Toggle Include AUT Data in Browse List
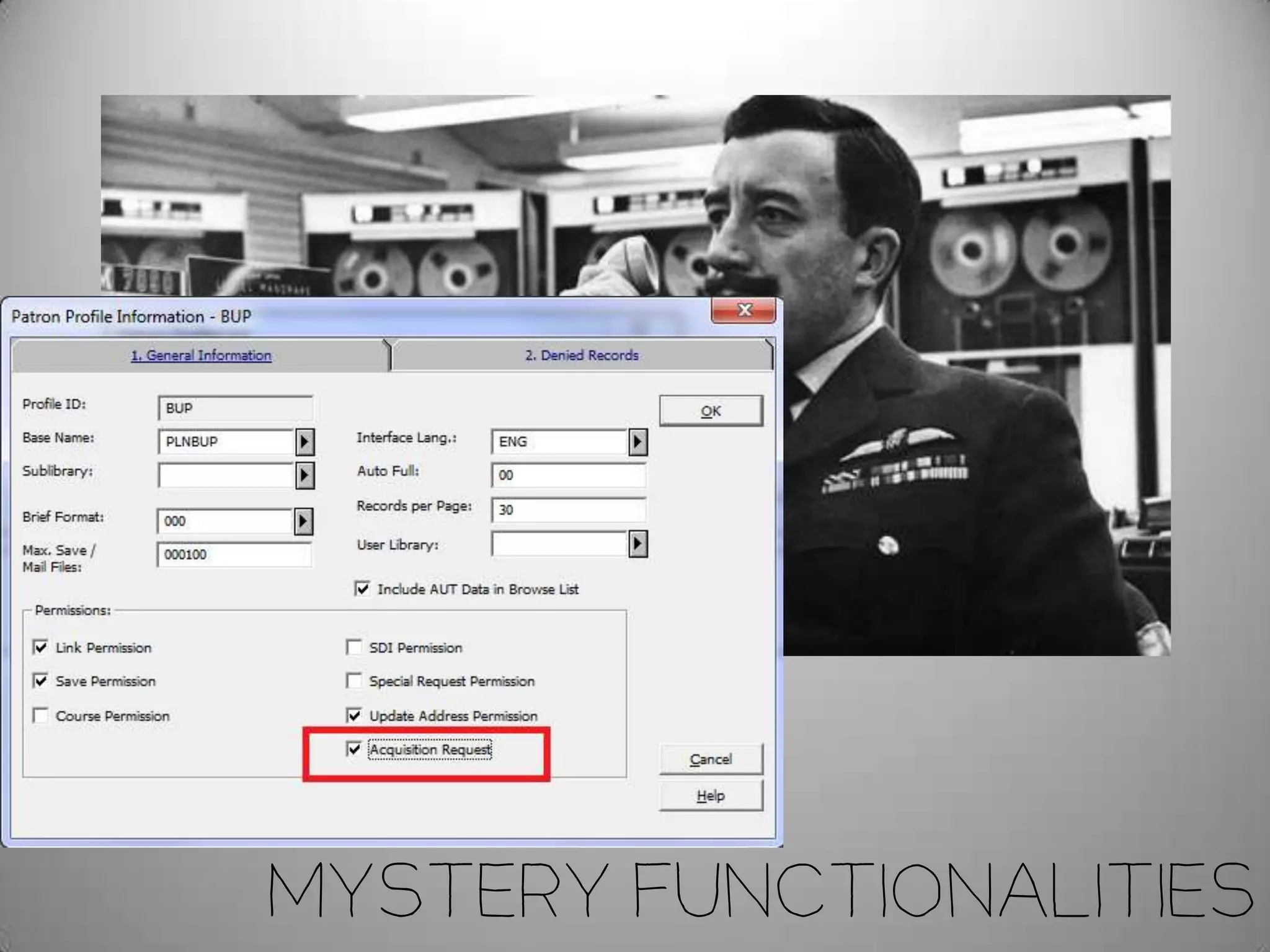 coord(362,589)
